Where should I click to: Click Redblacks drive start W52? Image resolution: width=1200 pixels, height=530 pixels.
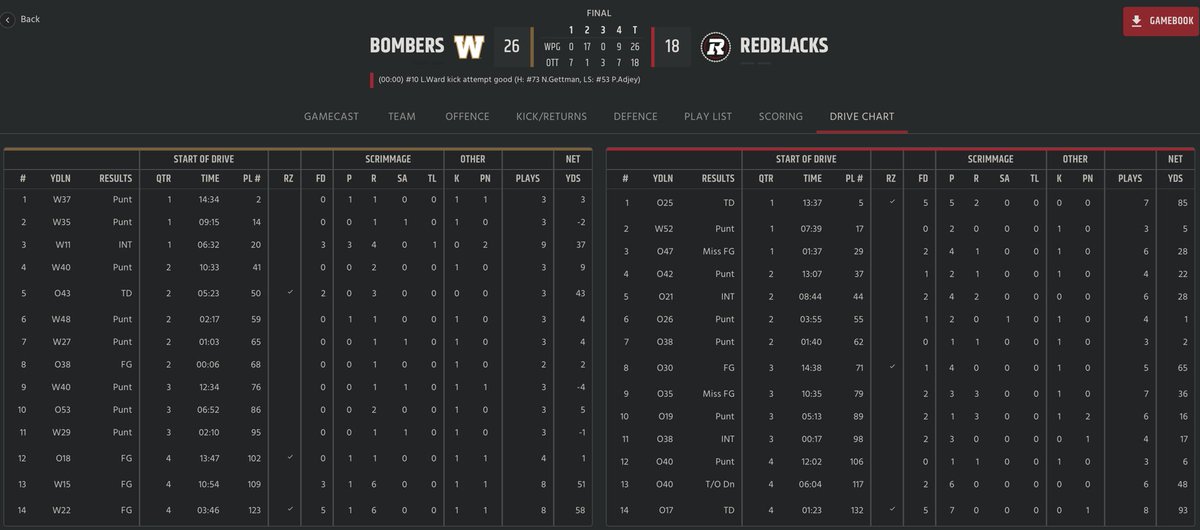[663, 229]
